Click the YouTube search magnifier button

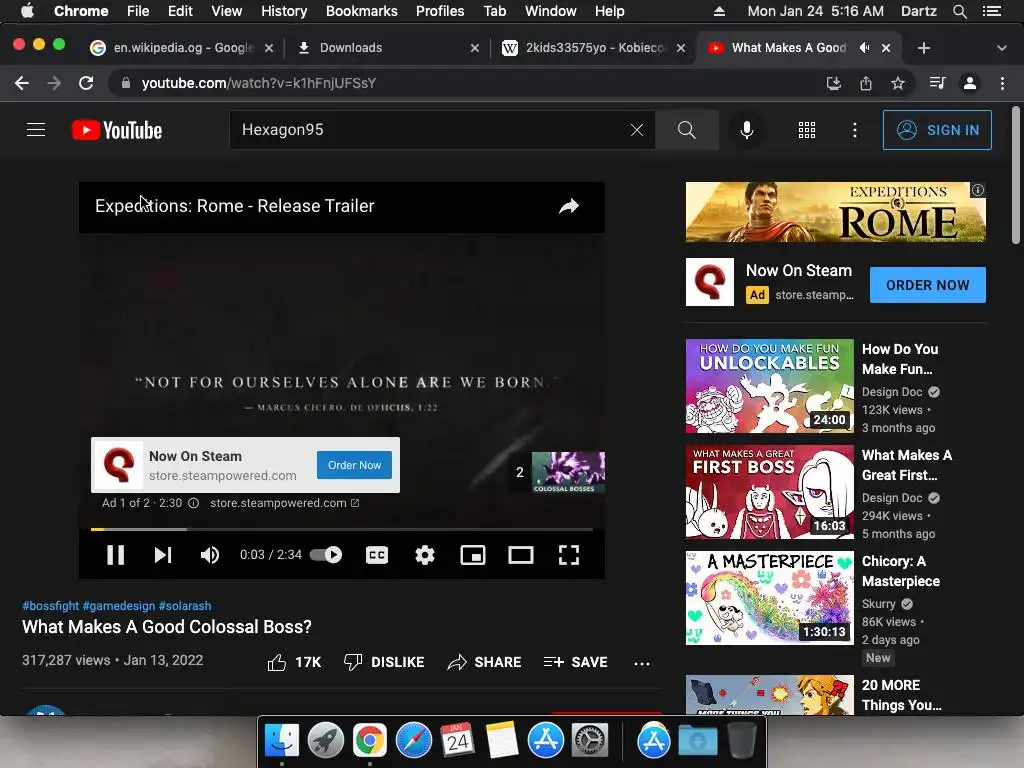click(x=686, y=130)
